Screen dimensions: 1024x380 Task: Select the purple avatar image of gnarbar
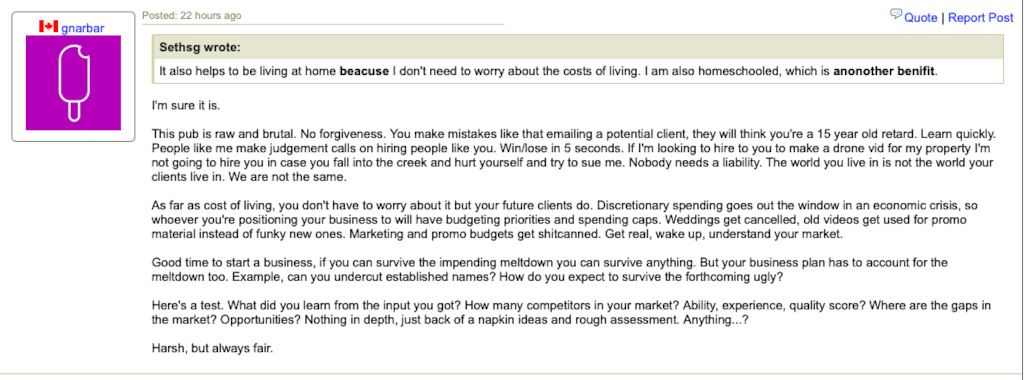[73, 83]
